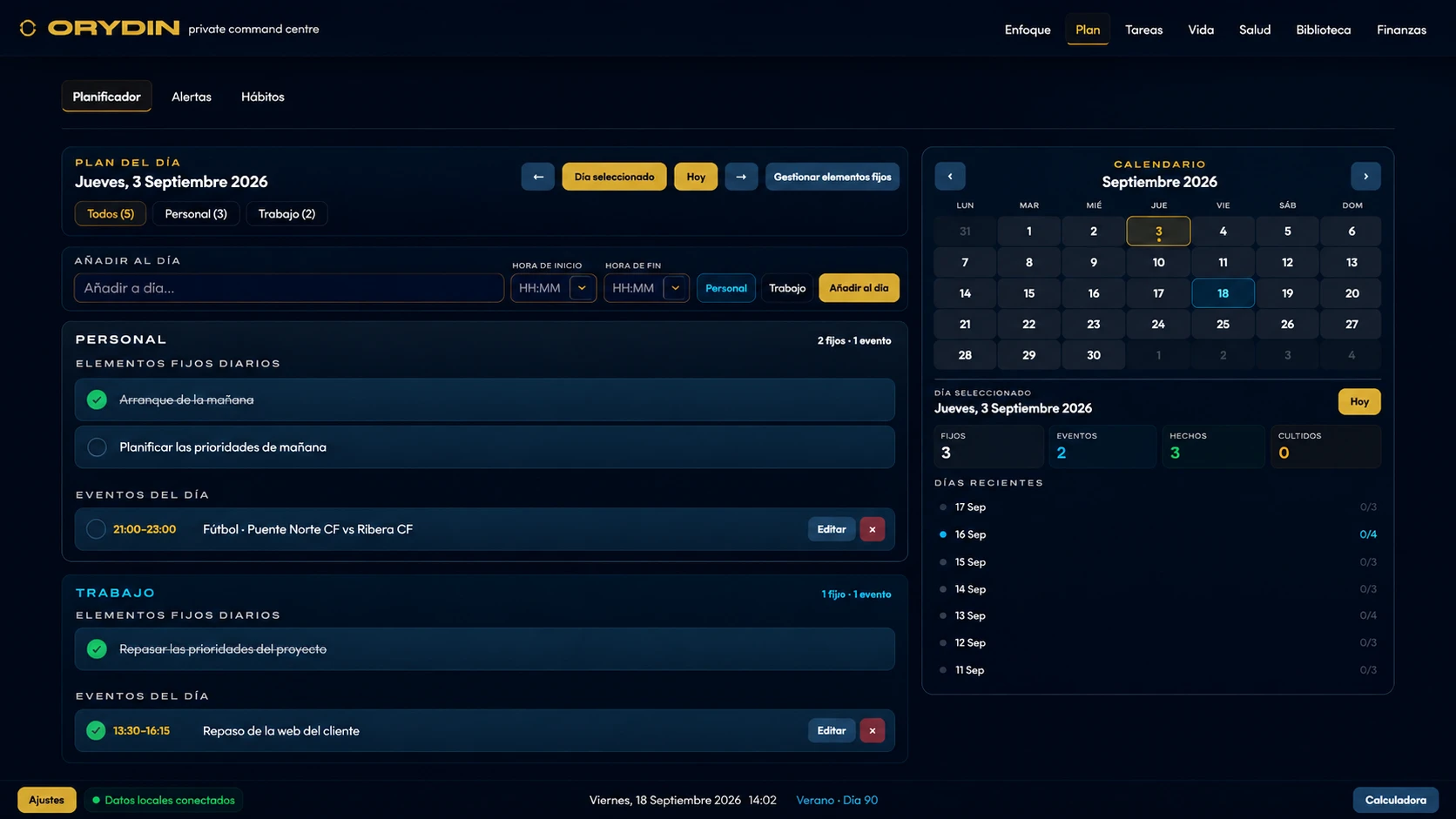Open Hora de fin time dropdown
The image size is (1456, 819).
click(675, 288)
